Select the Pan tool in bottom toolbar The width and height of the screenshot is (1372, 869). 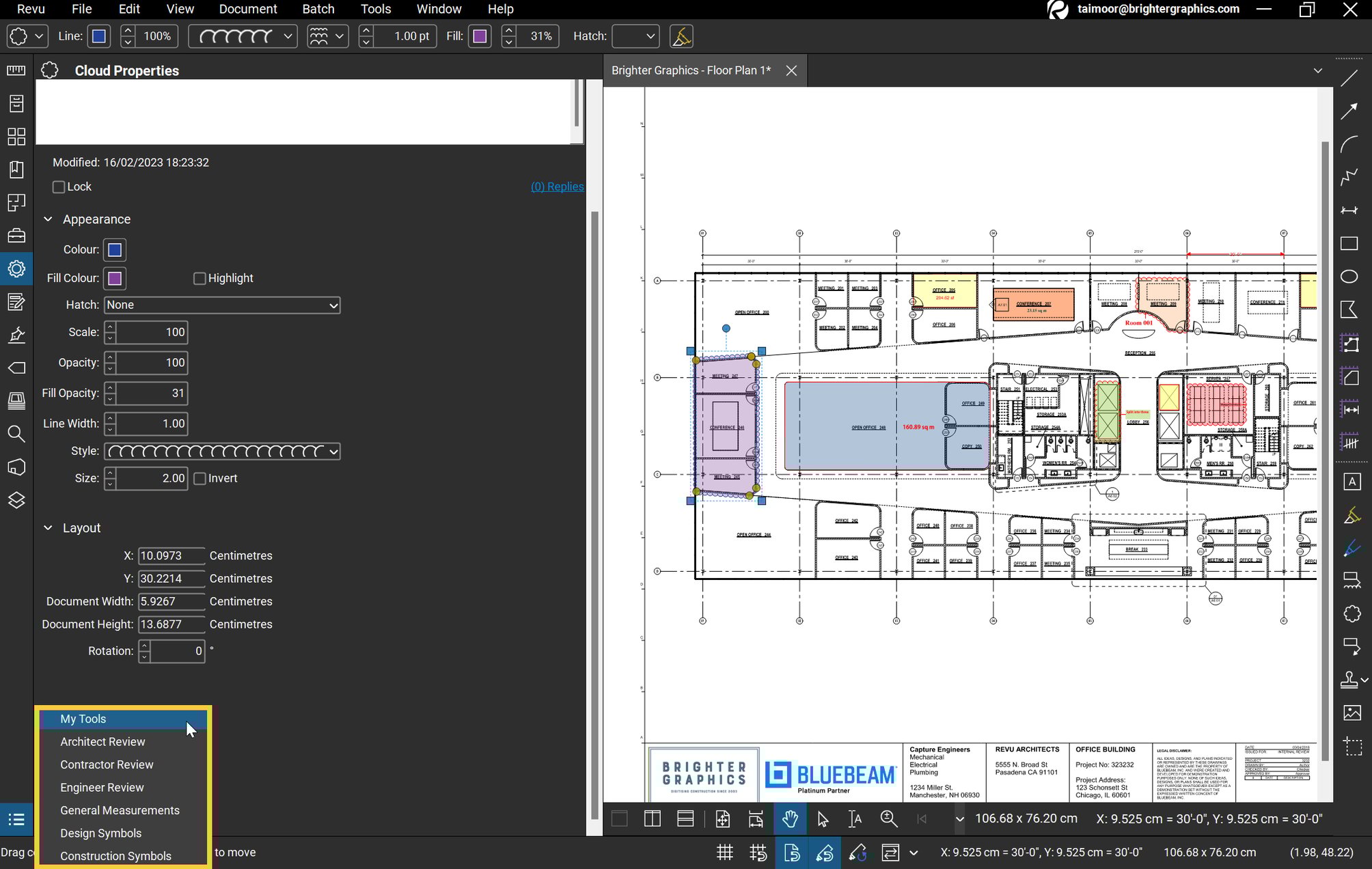tap(790, 818)
